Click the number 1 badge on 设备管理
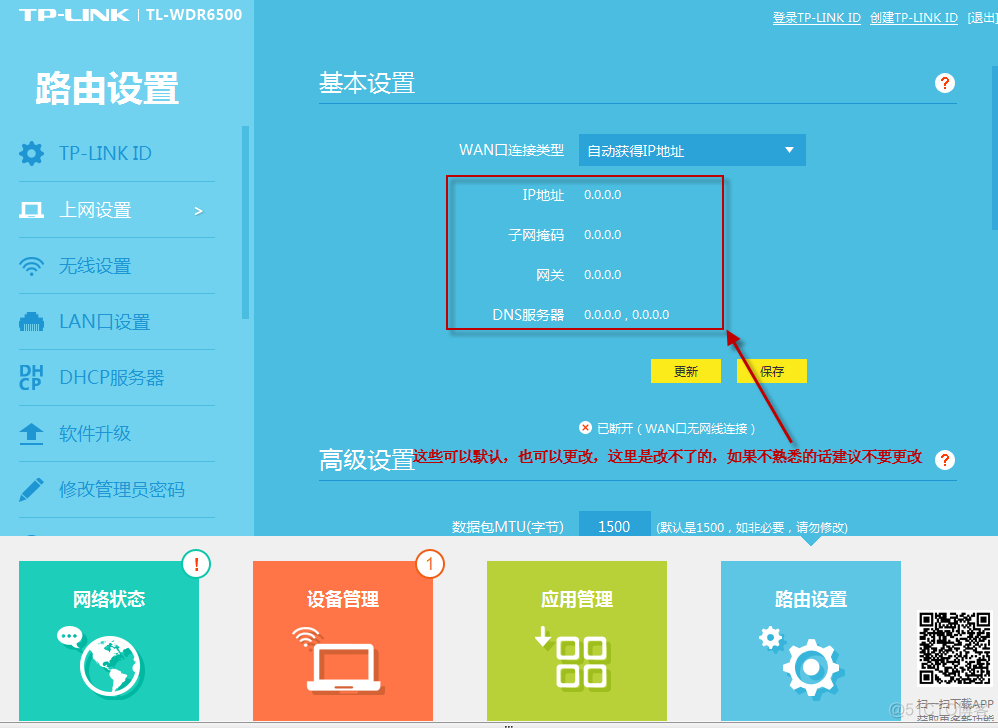 430,564
